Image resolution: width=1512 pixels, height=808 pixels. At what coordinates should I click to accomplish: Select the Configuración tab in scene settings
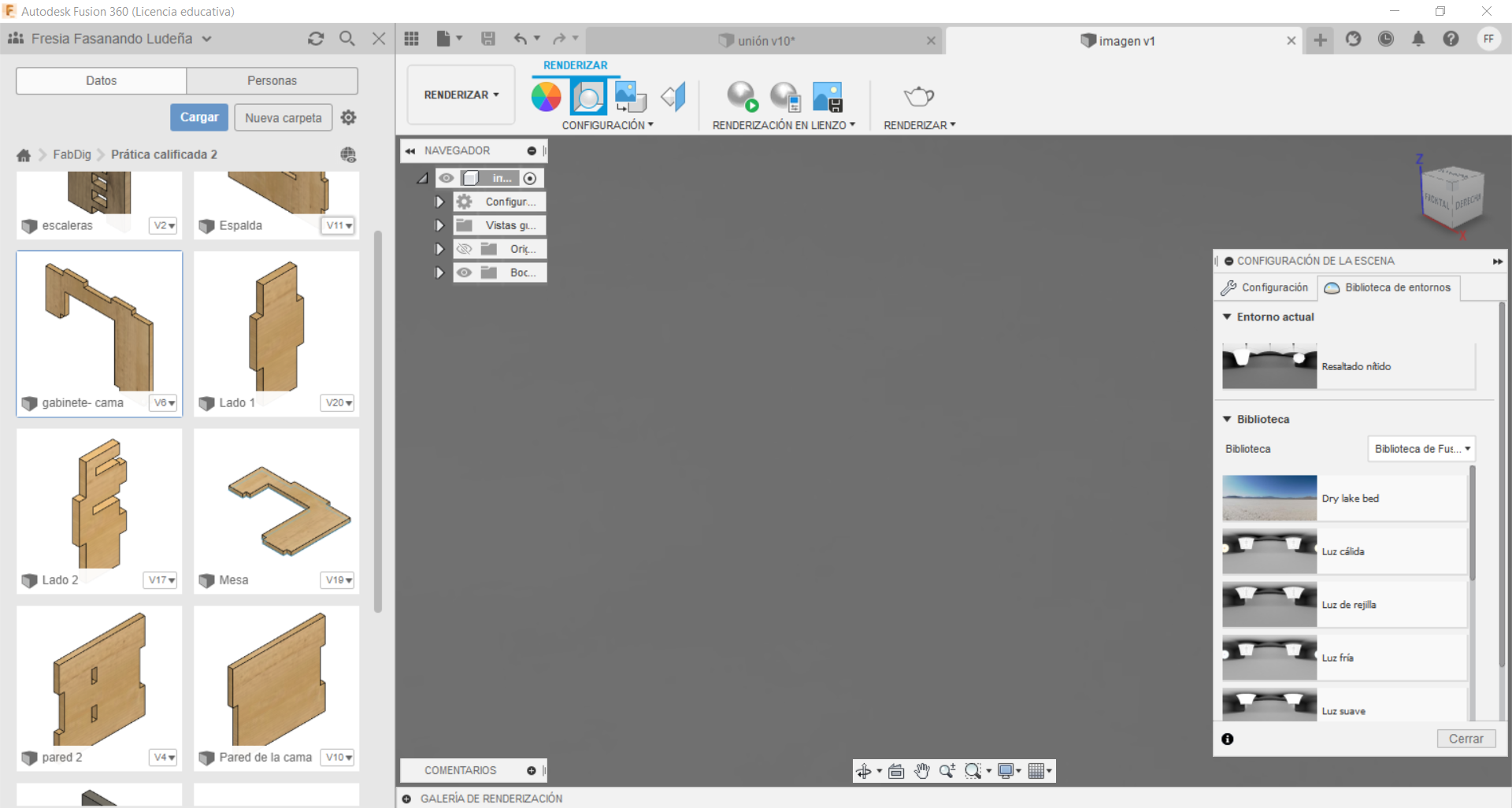(x=1266, y=287)
